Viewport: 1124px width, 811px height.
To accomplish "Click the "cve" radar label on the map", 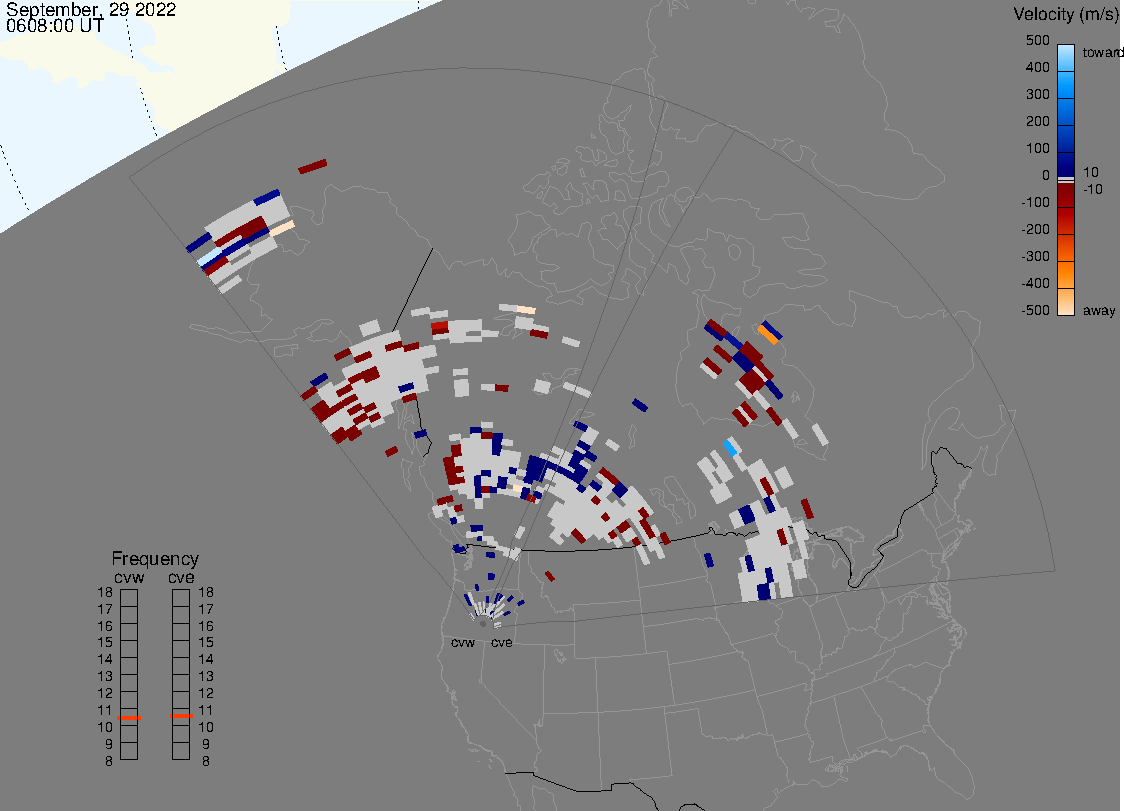I will [x=502, y=642].
